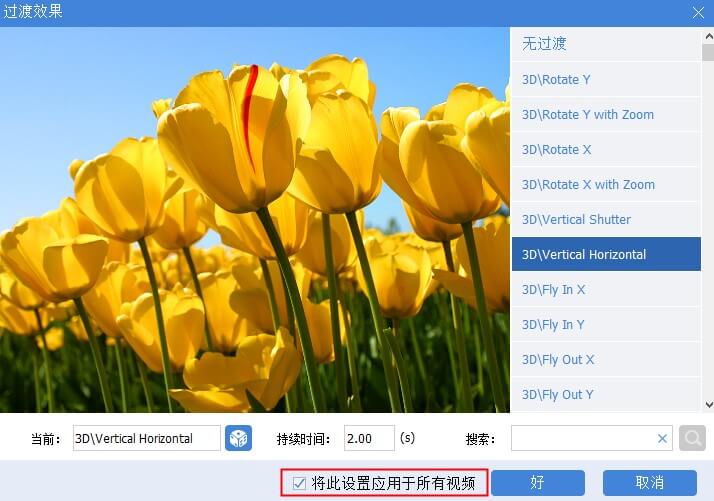Choose 3D\Fly Out Y transition

tap(606, 394)
